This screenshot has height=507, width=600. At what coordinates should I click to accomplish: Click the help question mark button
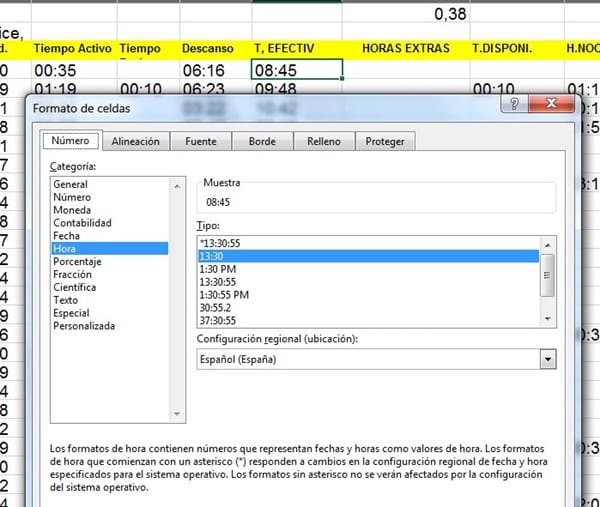tap(514, 104)
